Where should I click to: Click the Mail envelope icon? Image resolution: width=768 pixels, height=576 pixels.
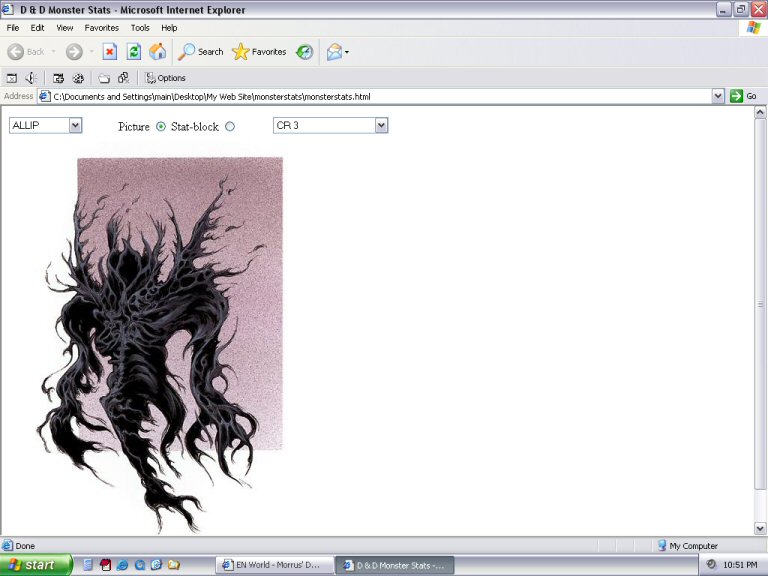point(334,51)
